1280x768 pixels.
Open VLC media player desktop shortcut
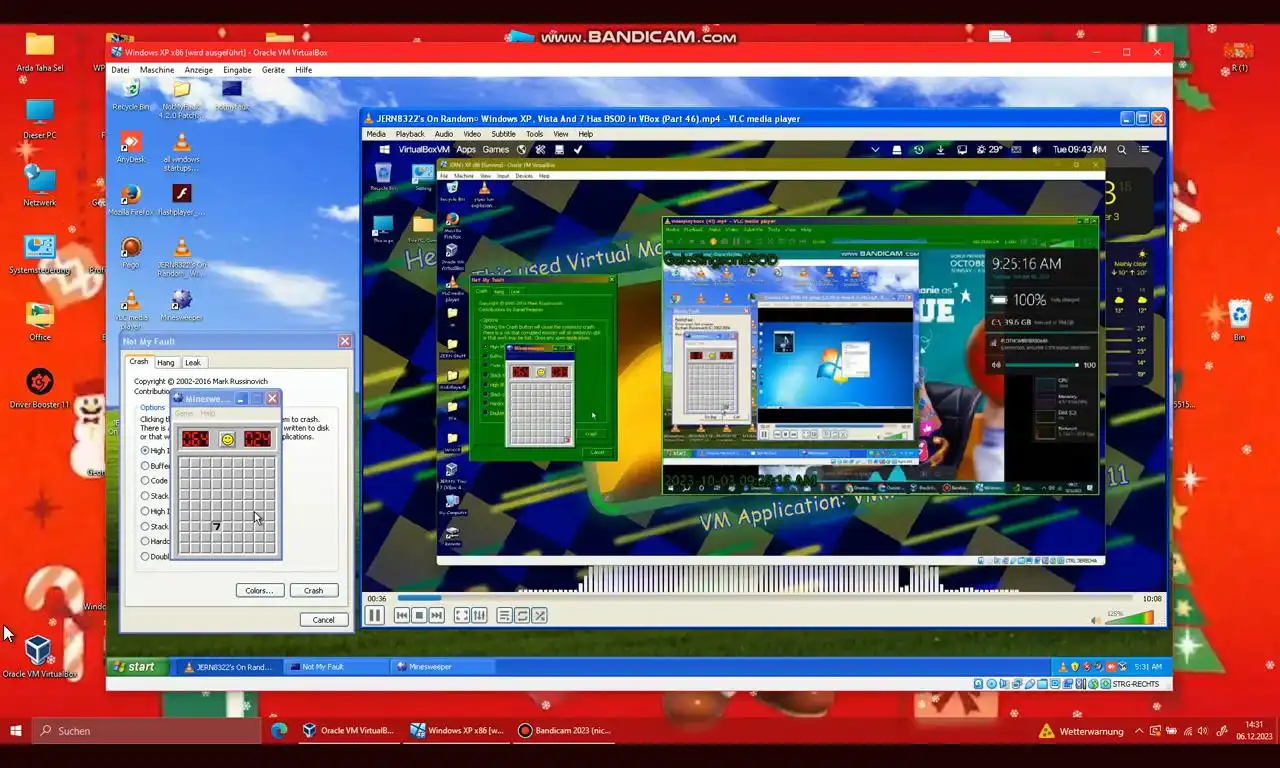(131, 309)
